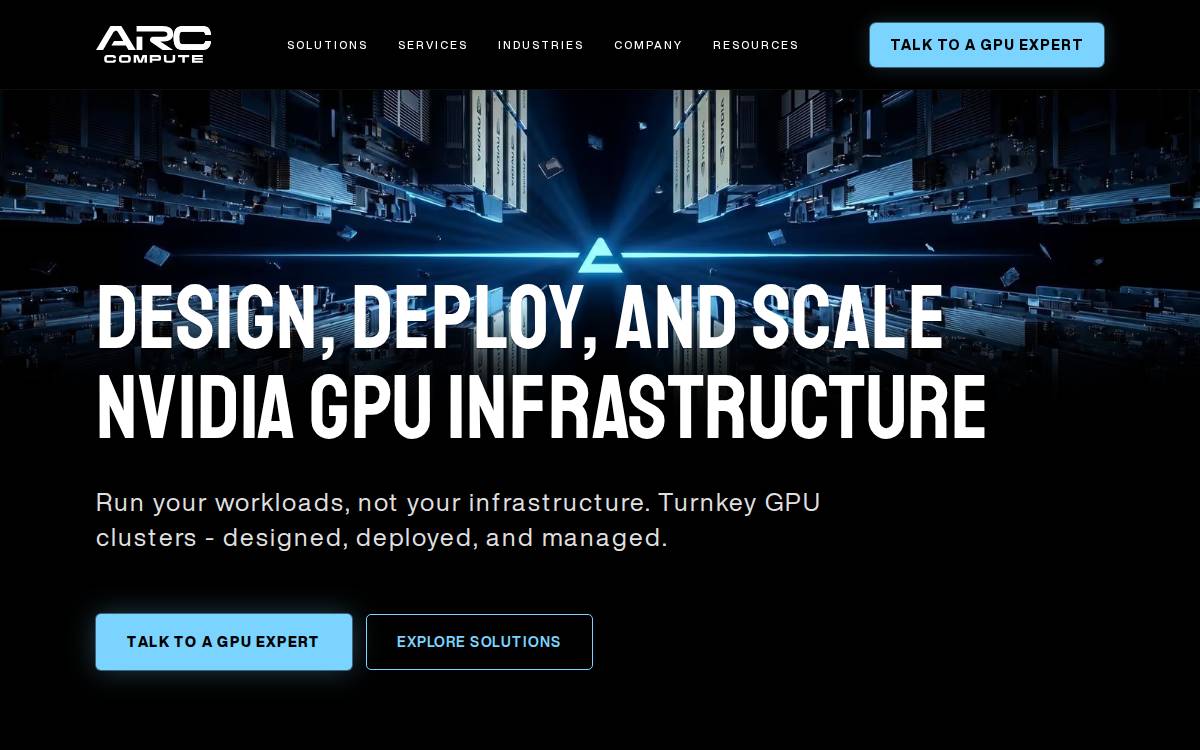1200x750 pixels.
Task: Click the Explore Solutions button
Action: tap(479, 642)
